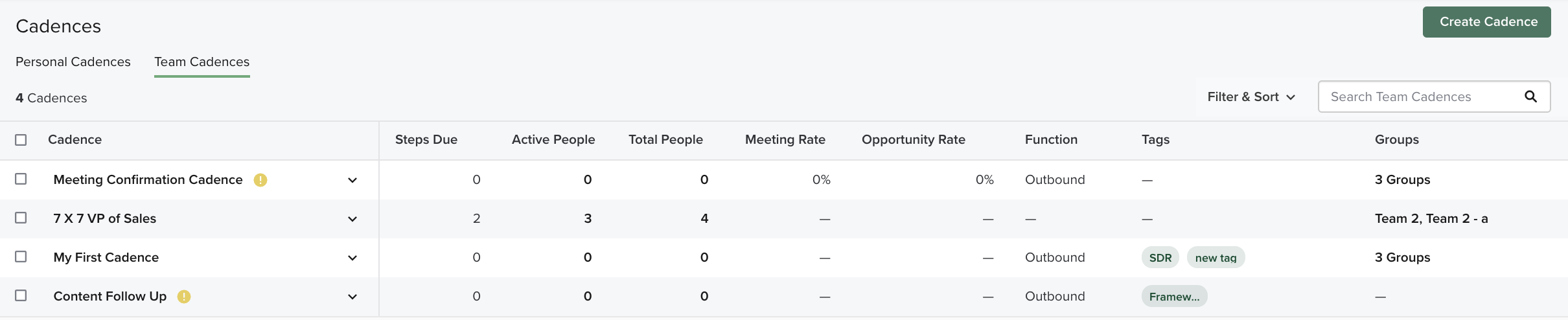1568x320 pixels.
Task: Switch to the Personal Cadences tab
Action: coord(73,62)
